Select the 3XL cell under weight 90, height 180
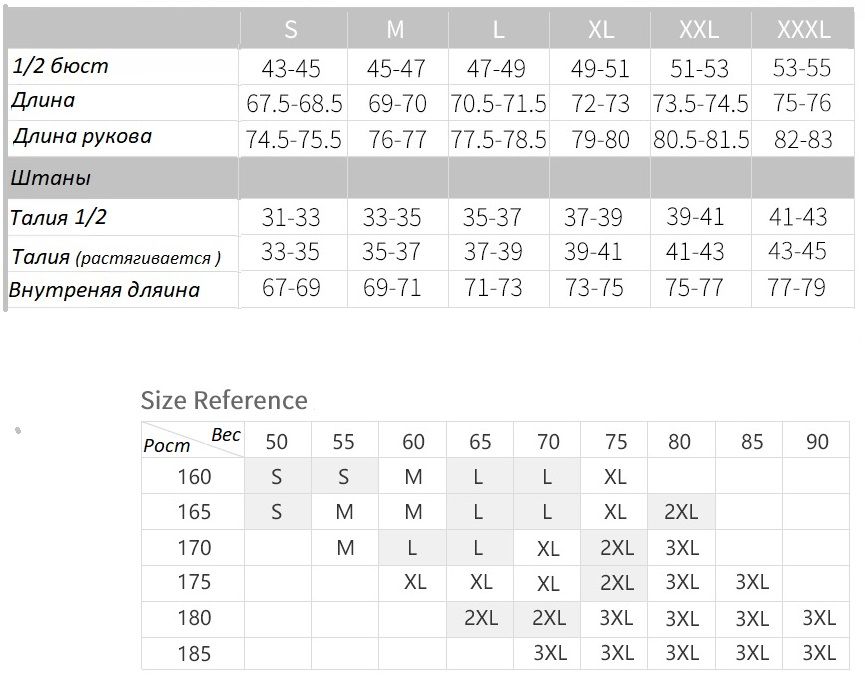The height and width of the screenshot is (699, 865). pos(818,618)
